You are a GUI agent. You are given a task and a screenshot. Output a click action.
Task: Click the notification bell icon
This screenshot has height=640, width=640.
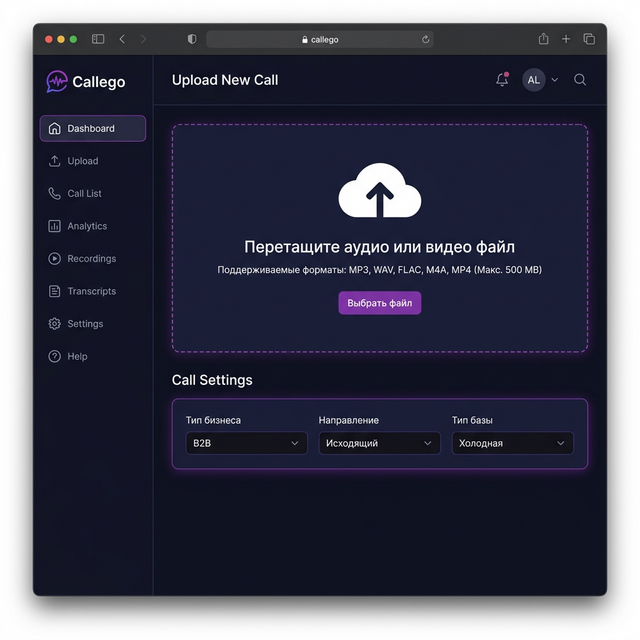tap(502, 80)
